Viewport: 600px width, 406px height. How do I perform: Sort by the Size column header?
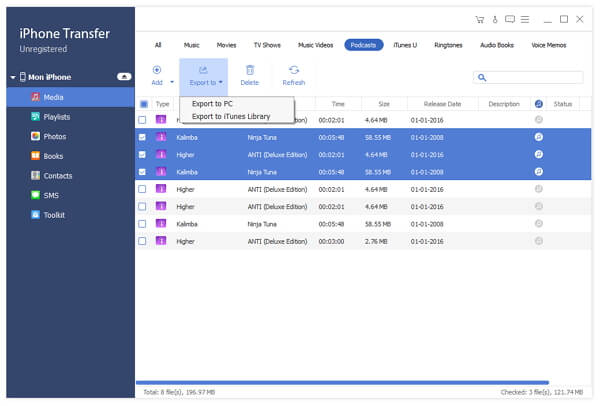(x=384, y=104)
